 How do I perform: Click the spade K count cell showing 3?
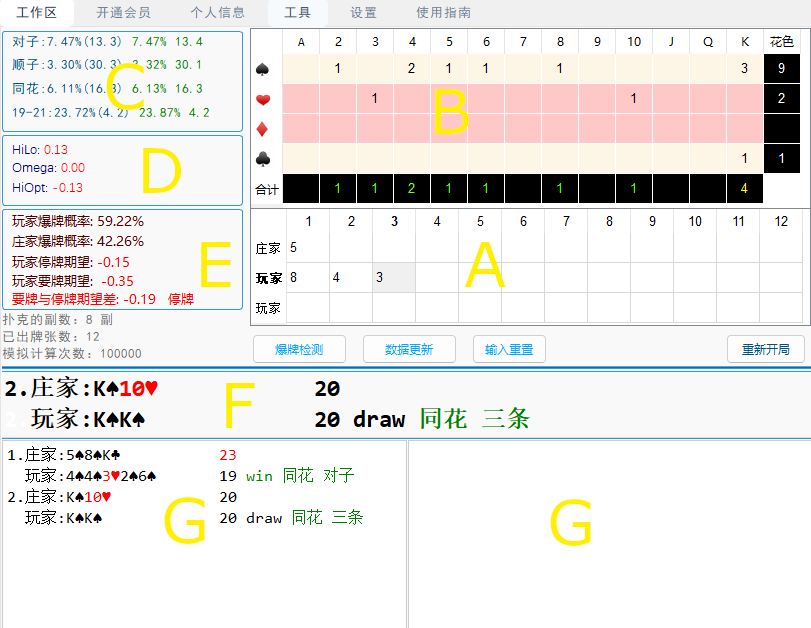[x=744, y=68]
